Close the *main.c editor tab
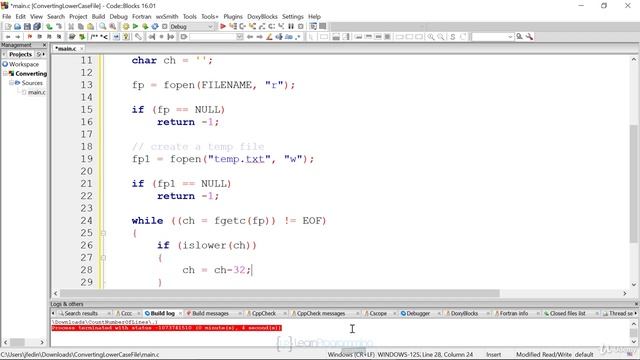The width and height of the screenshot is (640, 360). pyautogui.click(x=82, y=49)
